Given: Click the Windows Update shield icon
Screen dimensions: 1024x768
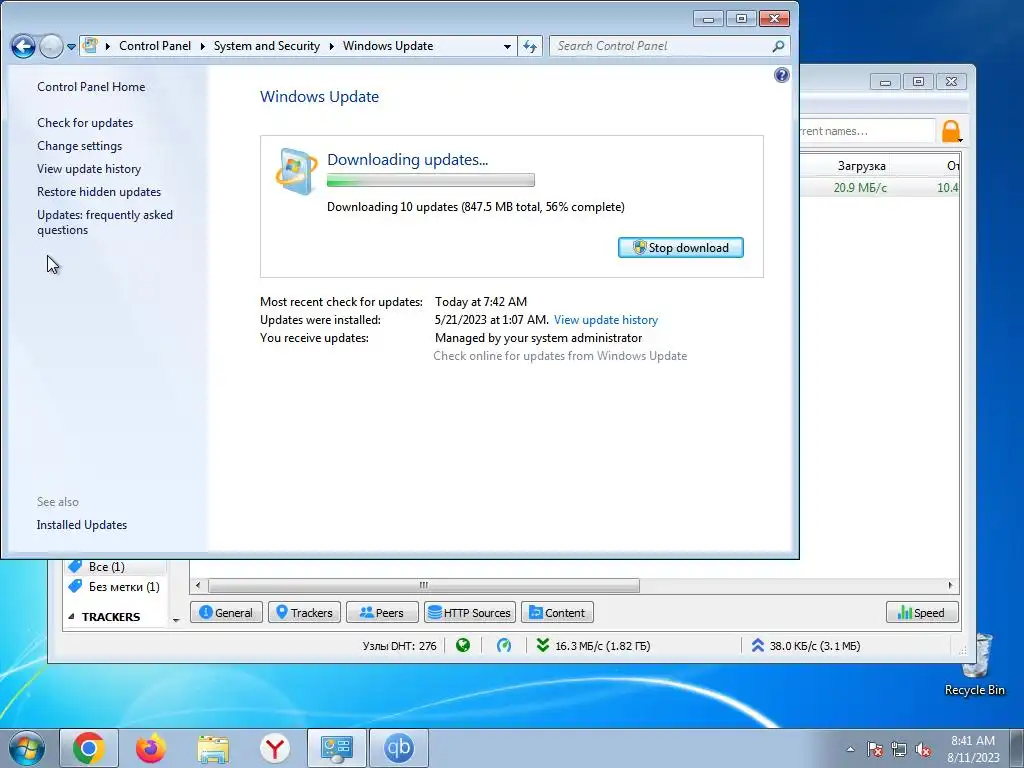Looking at the screenshot, I should coord(296,172).
